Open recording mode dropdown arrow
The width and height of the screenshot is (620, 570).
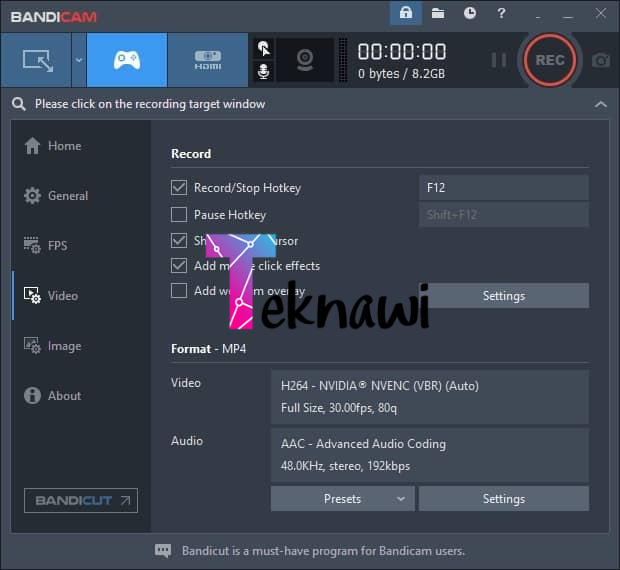click(79, 60)
